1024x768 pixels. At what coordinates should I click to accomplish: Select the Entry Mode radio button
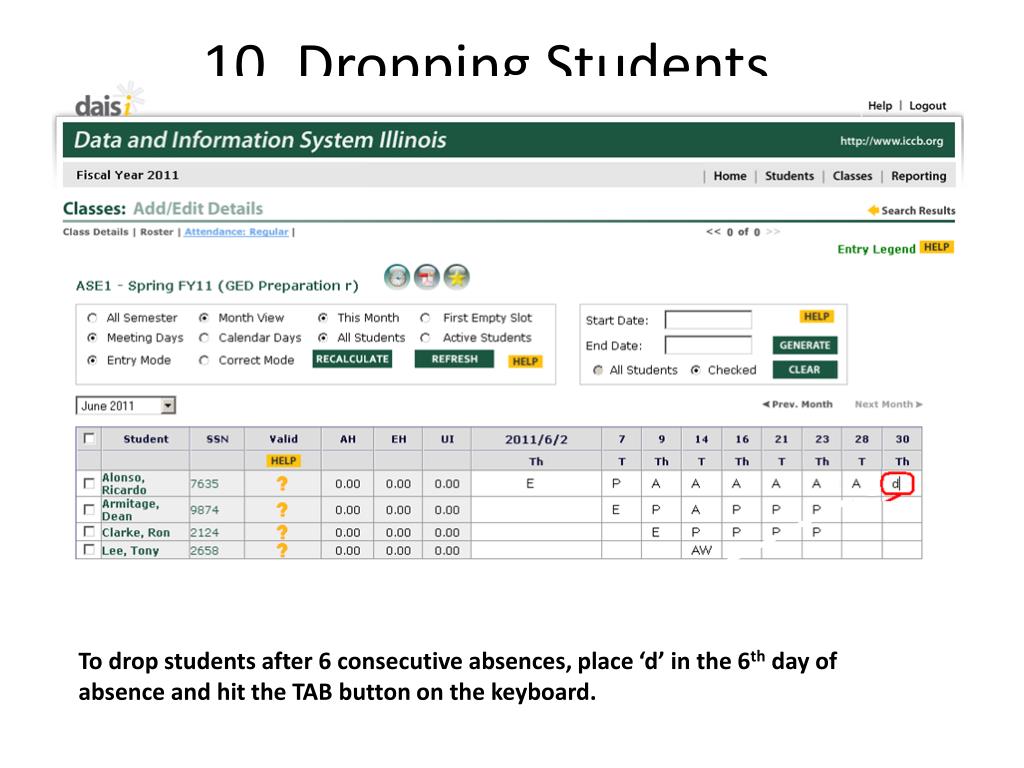92,360
